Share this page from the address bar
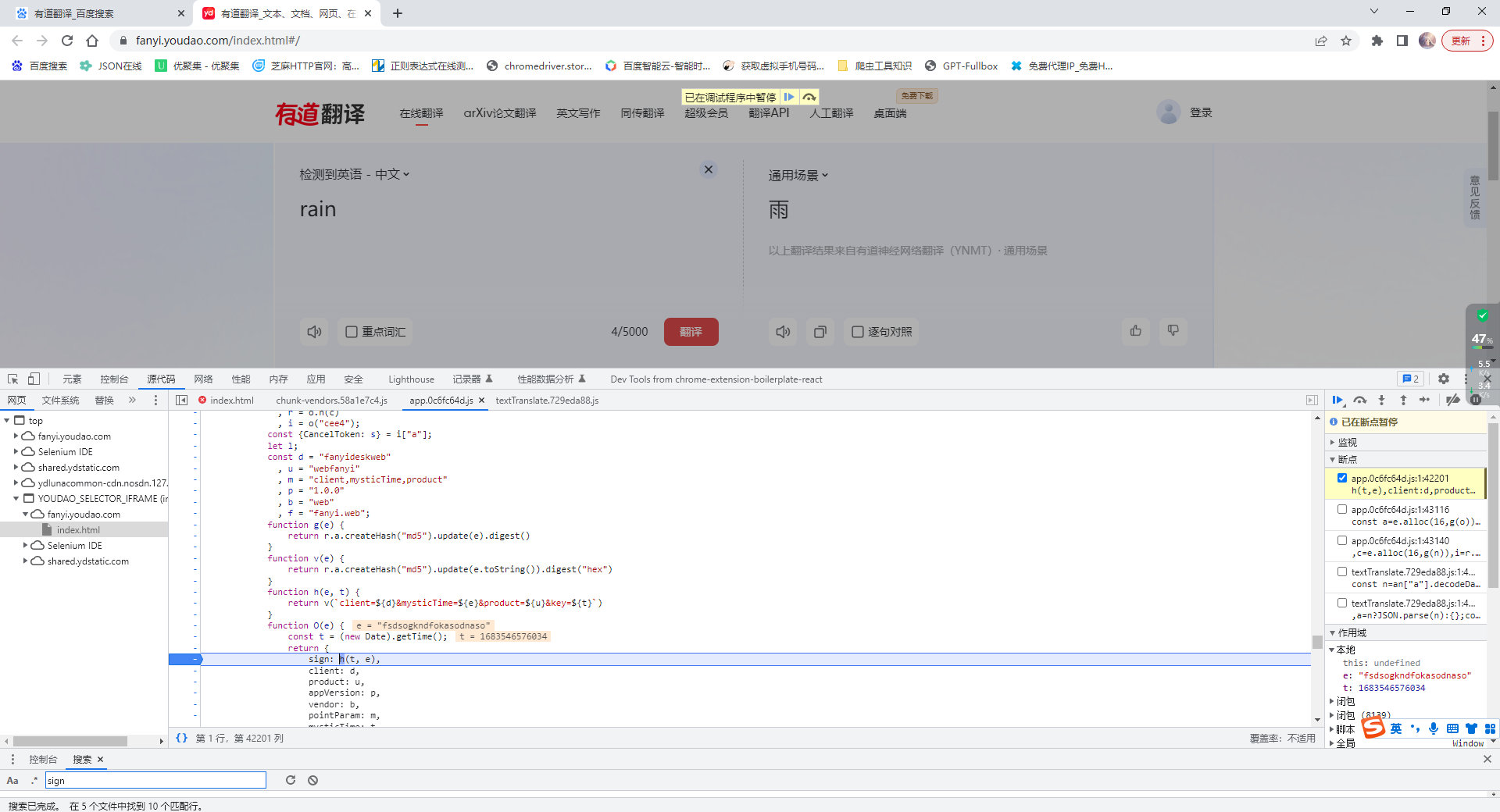 tap(1321, 41)
